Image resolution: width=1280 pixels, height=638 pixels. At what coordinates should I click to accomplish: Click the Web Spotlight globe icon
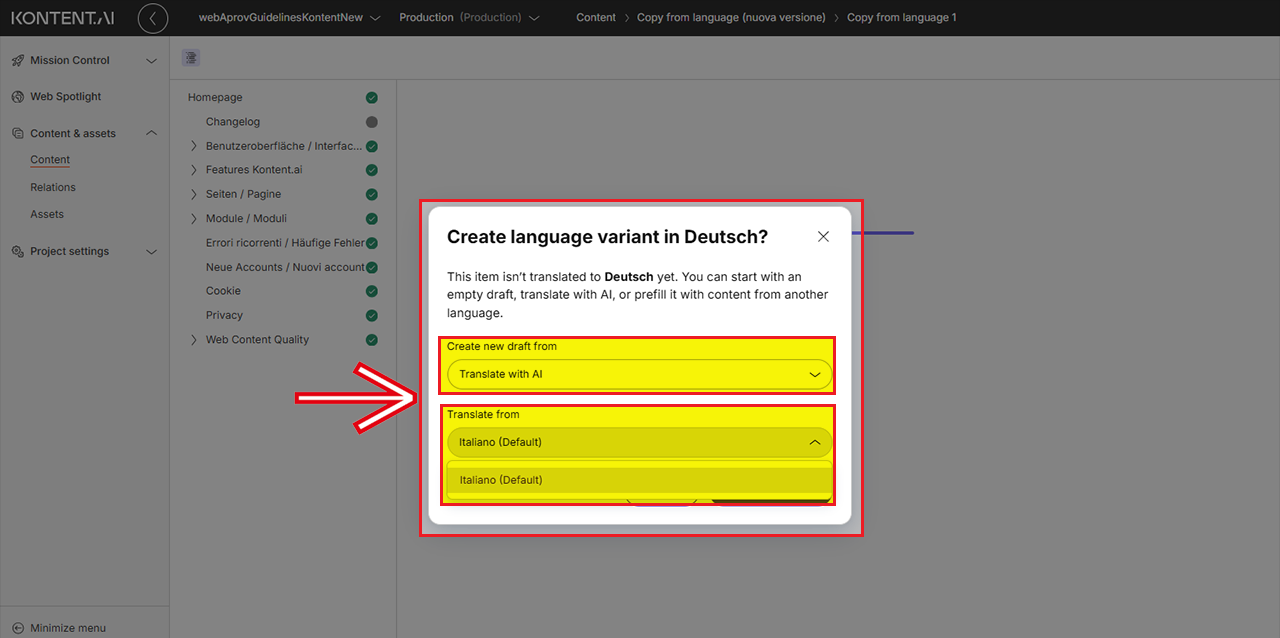click(18, 97)
